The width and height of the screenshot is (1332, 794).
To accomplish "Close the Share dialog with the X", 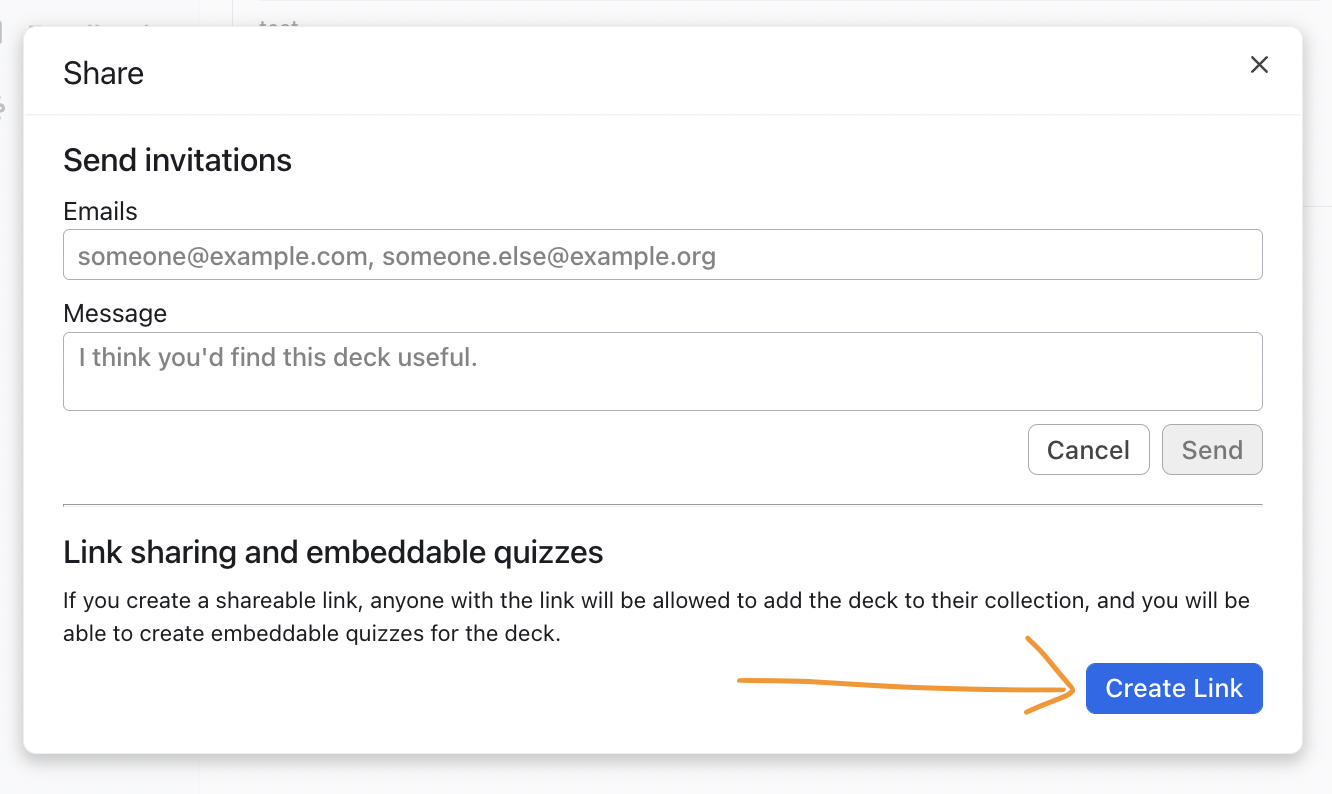I will [x=1259, y=65].
